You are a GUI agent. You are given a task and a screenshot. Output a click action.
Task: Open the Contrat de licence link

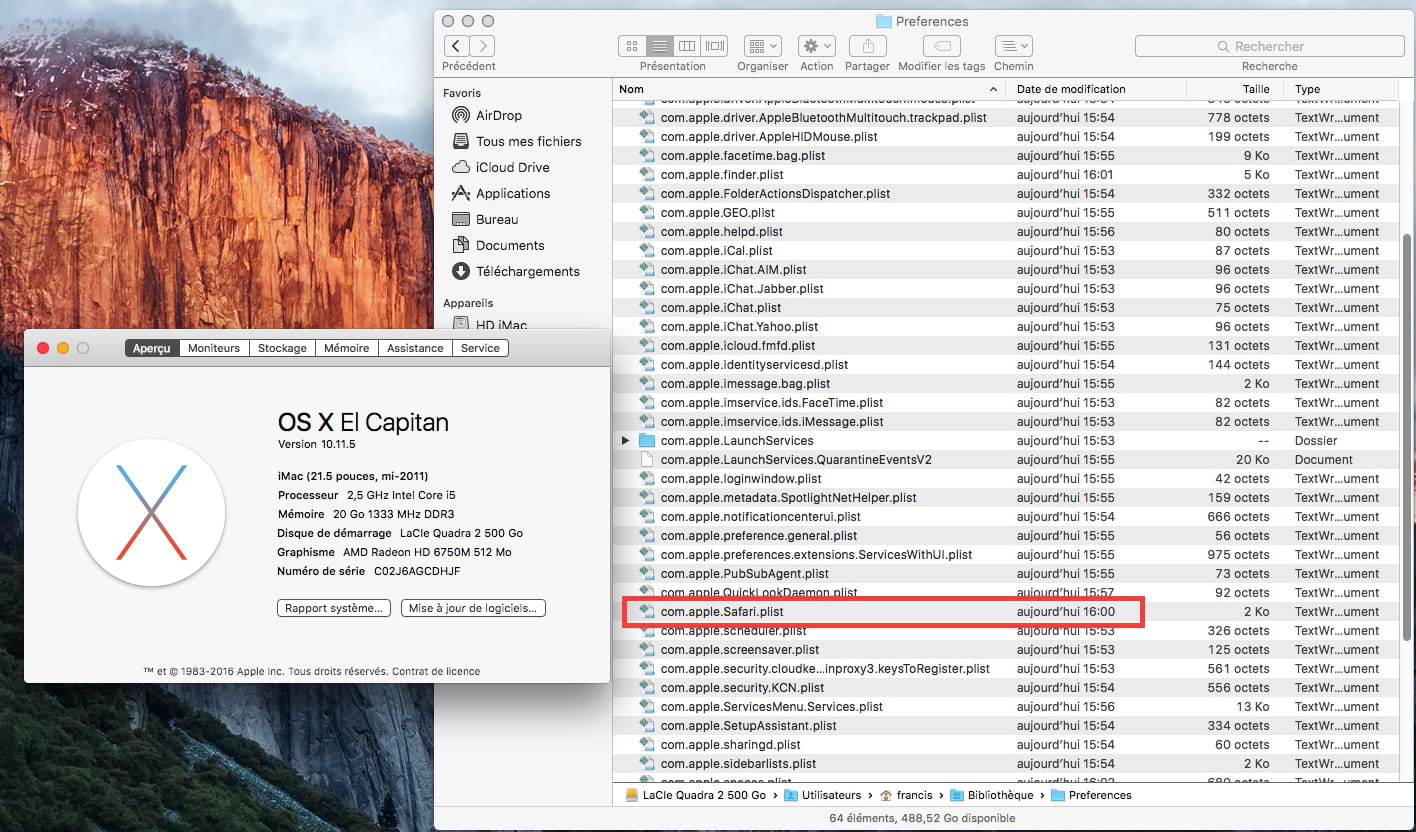pos(436,671)
